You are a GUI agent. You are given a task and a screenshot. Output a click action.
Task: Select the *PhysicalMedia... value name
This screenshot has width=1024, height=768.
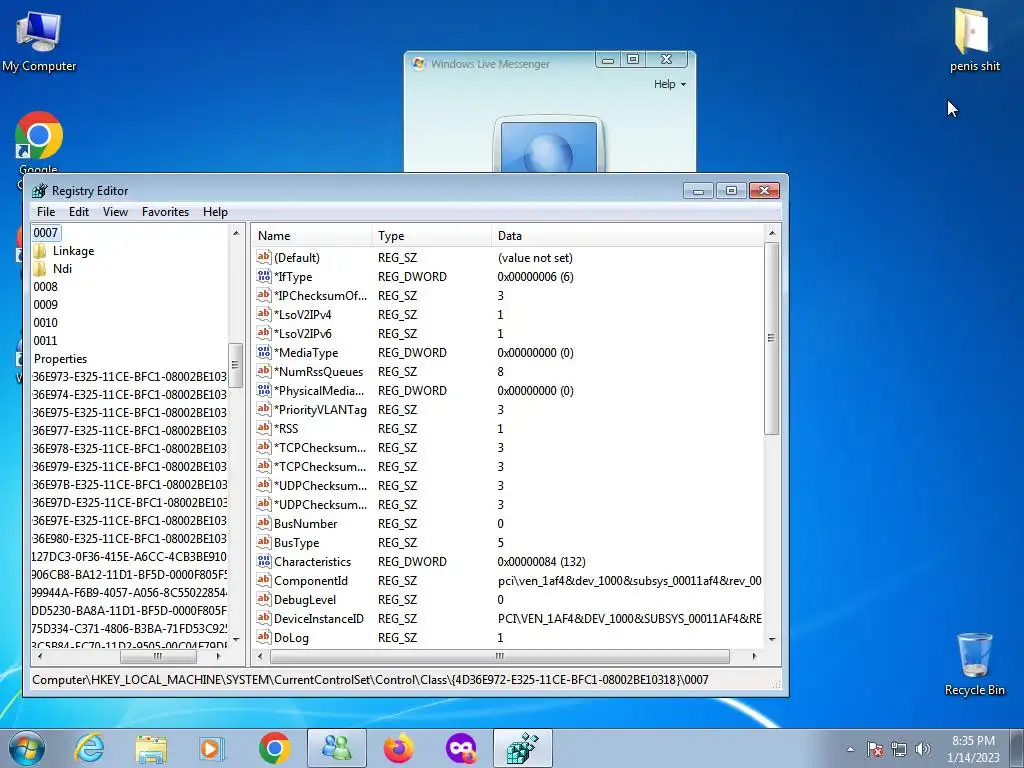pos(319,391)
